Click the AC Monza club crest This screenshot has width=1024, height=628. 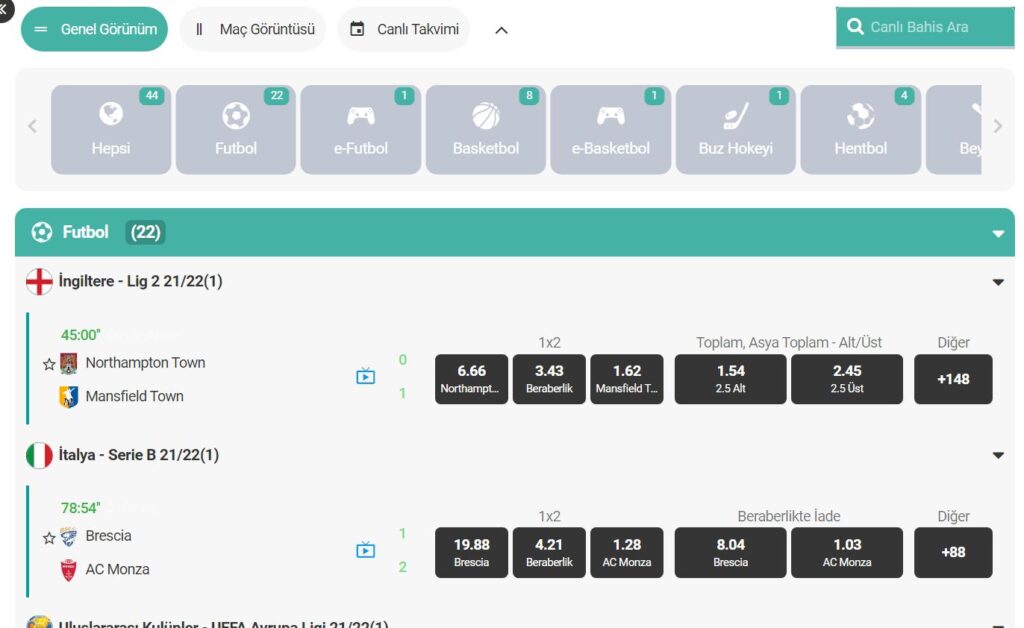pyautogui.click(x=69, y=570)
